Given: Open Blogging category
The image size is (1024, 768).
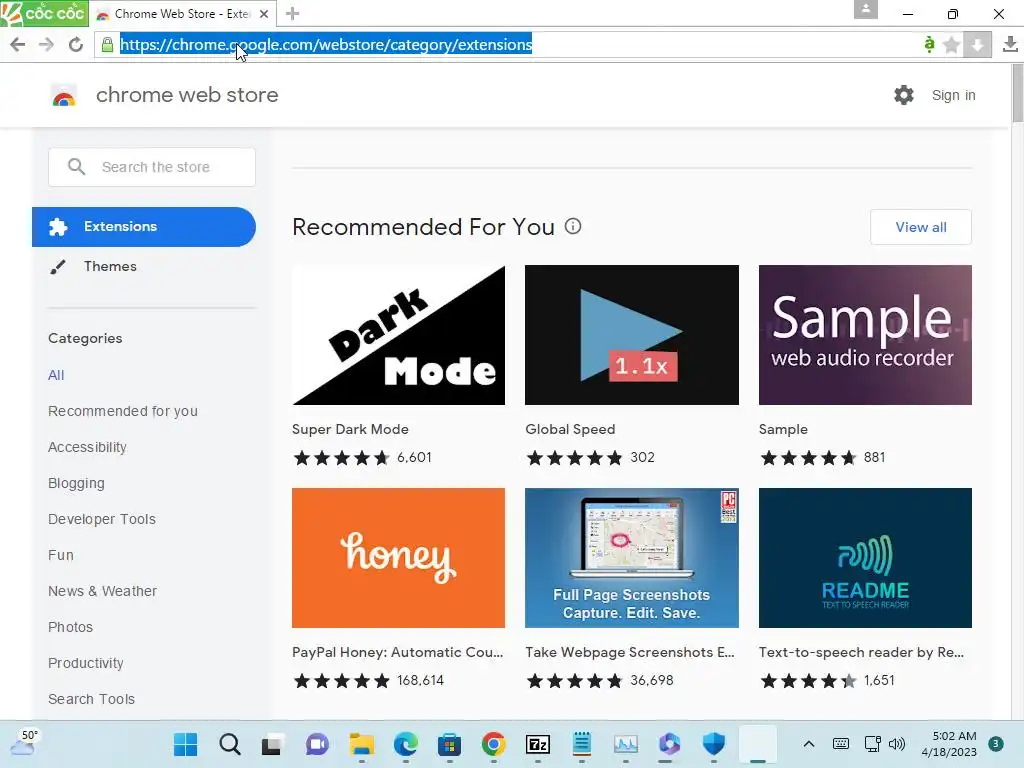Looking at the screenshot, I should [x=76, y=483].
